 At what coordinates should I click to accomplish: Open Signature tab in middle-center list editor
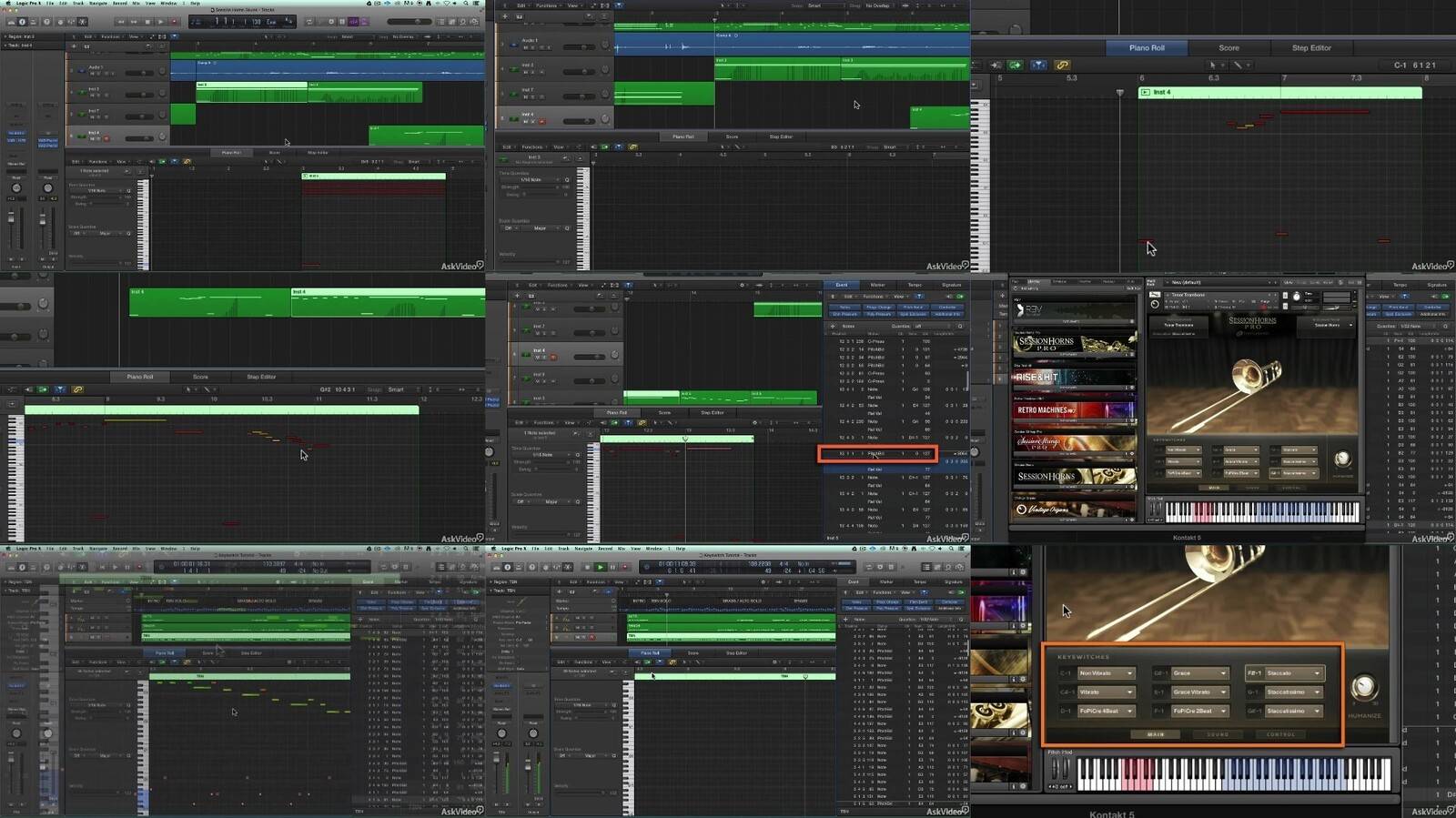click(951, 285)
